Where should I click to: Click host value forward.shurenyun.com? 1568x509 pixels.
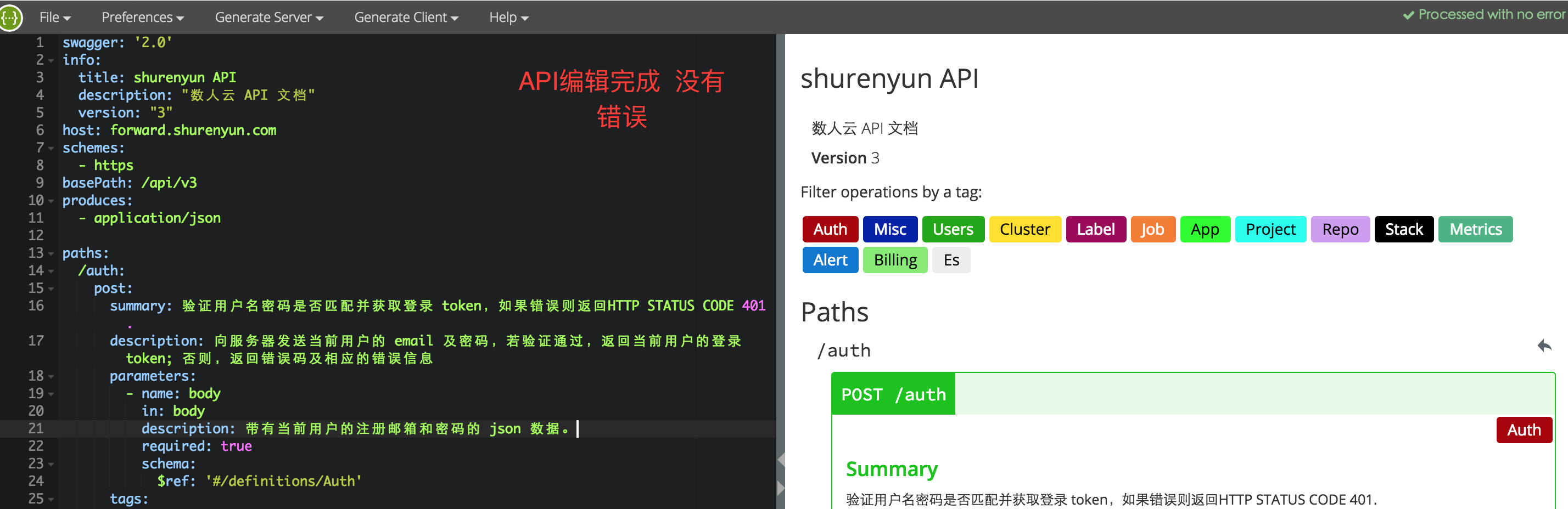(193, 130)
